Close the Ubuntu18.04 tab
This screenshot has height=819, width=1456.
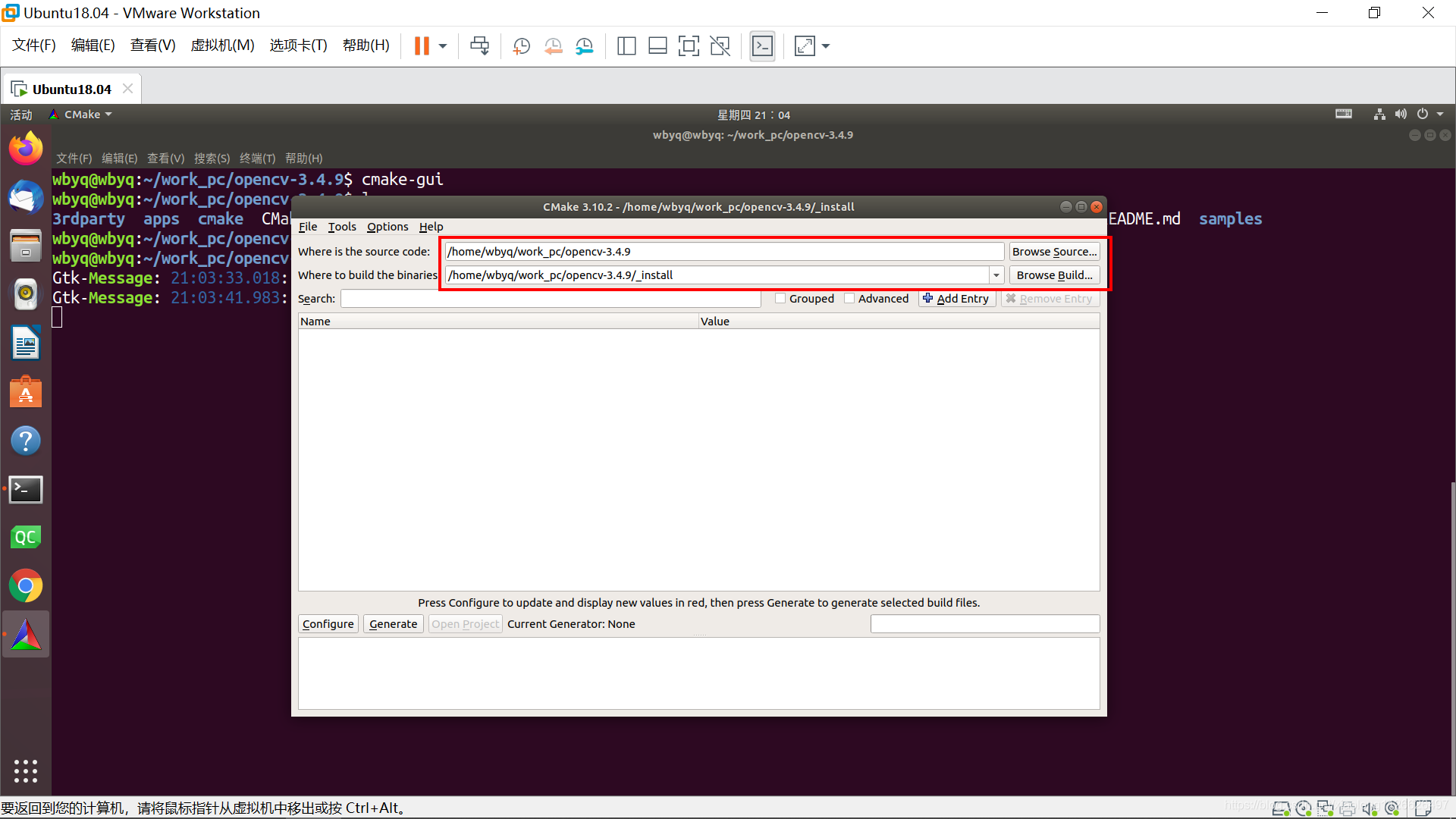click(128, 89)
